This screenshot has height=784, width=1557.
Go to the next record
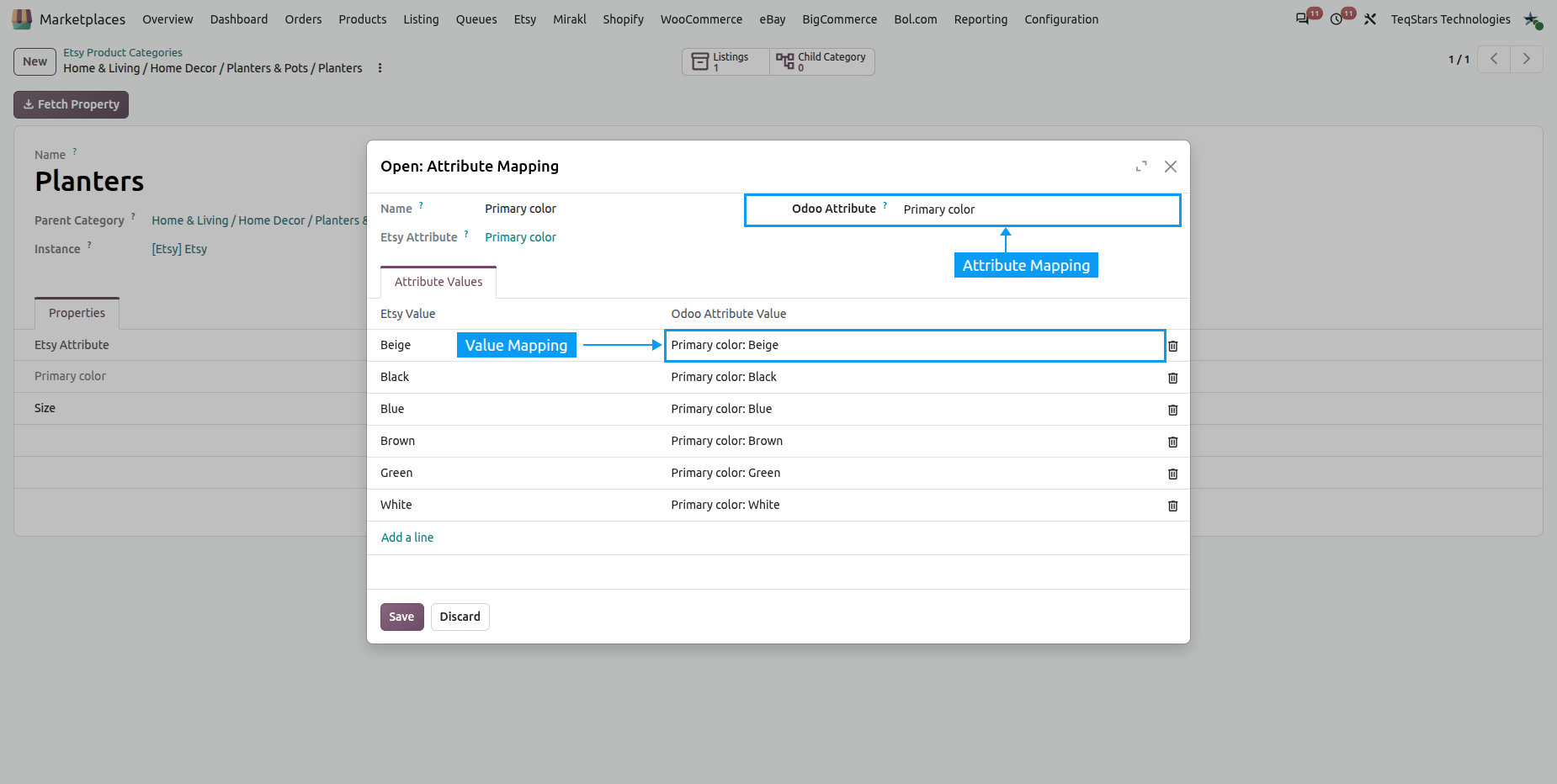1527,59
